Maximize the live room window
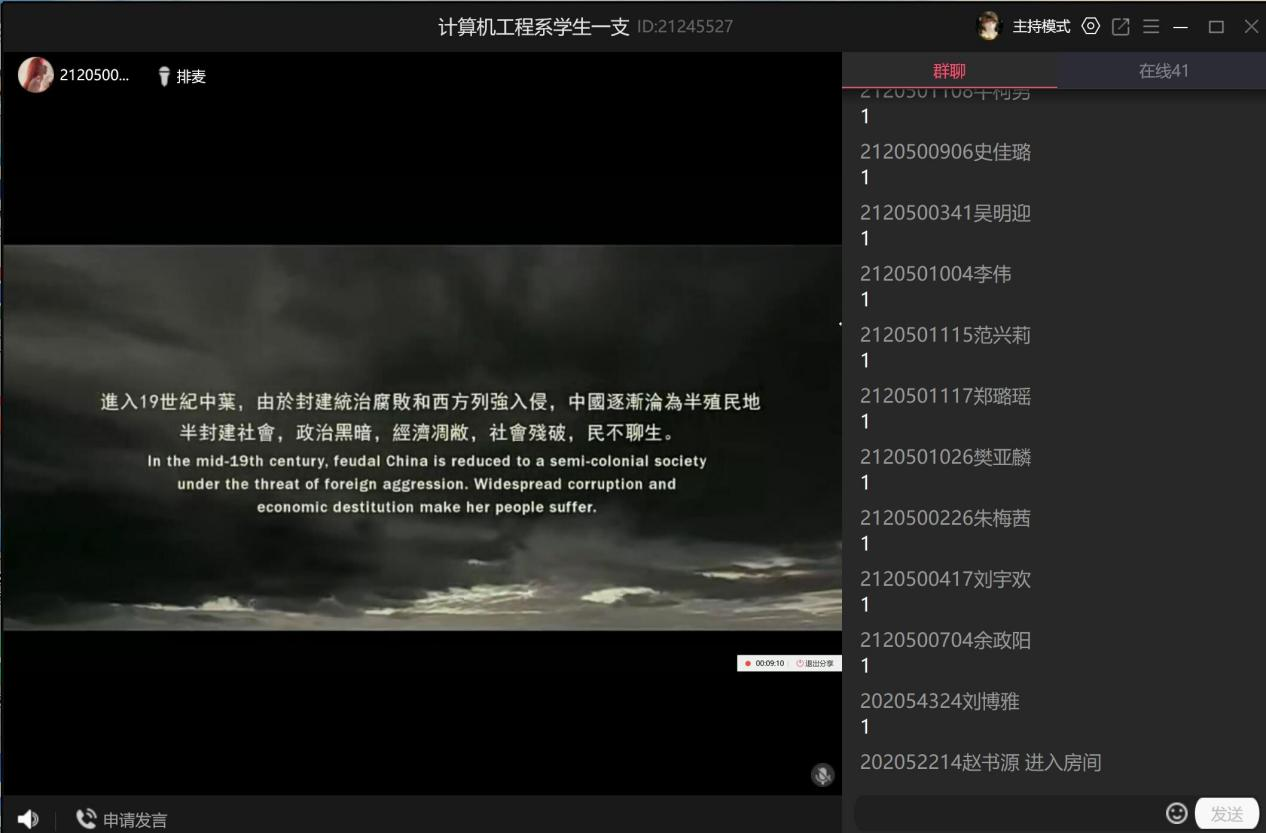 1216,27
